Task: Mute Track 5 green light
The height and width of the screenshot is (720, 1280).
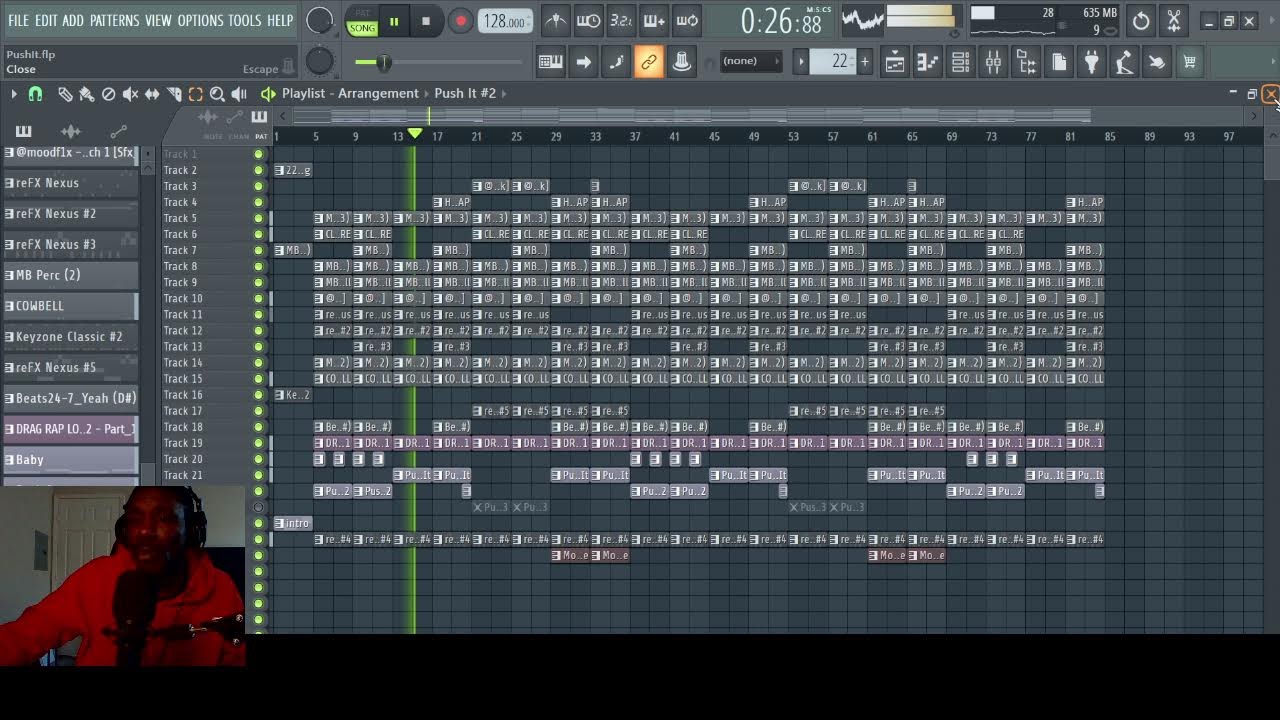Action: pyautogui.click(x=259, y=218)
